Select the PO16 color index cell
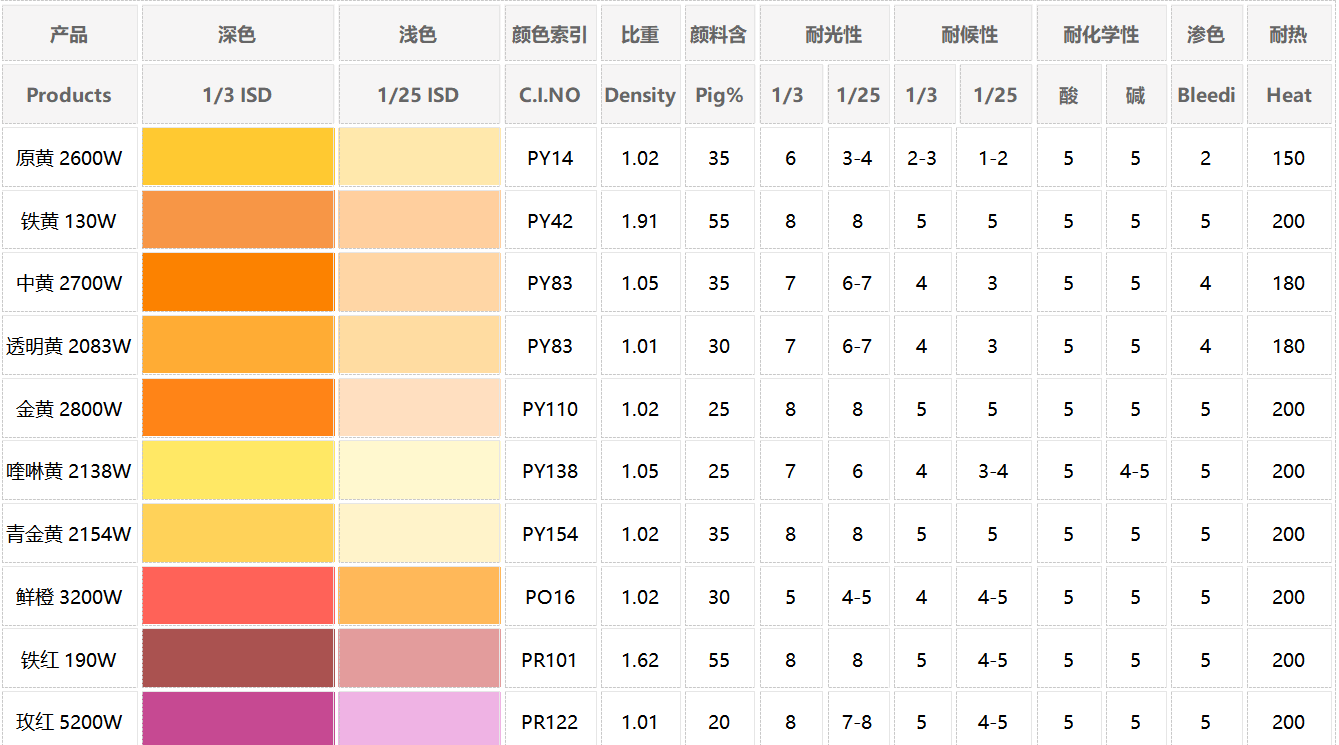 pyautogui.click(x=550, y=596)
